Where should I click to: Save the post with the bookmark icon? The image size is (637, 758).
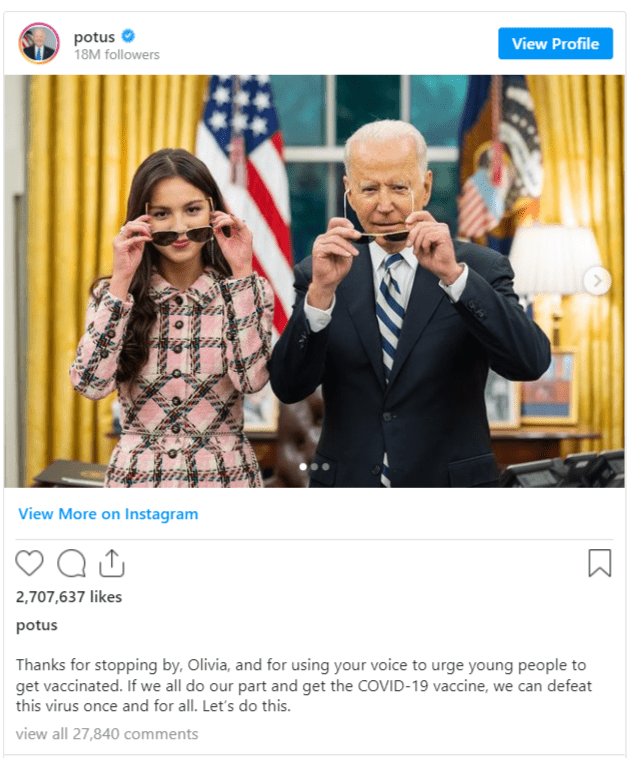(600, 563)
